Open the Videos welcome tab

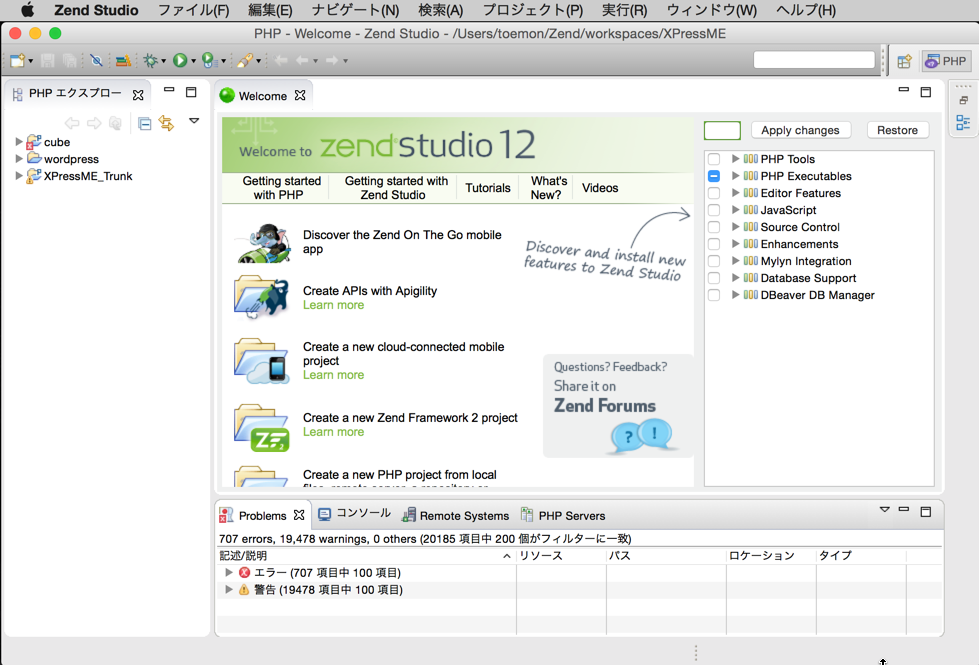[x=600, y=188]
